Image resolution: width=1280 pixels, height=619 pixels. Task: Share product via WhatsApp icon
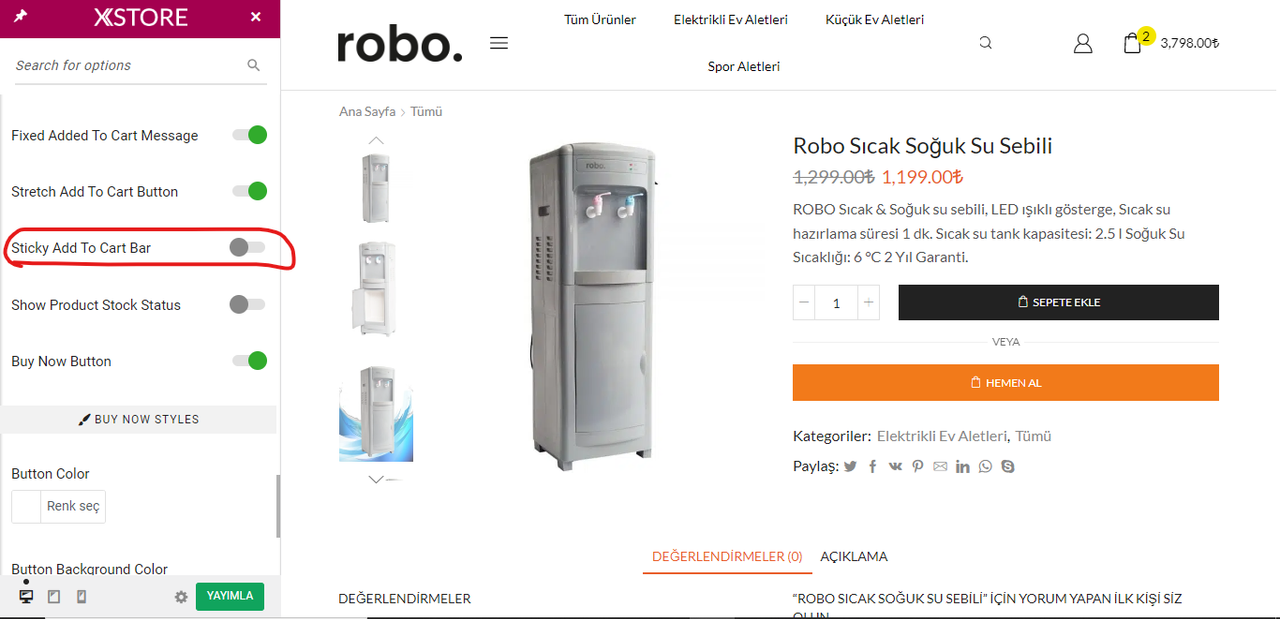[986, 466]
